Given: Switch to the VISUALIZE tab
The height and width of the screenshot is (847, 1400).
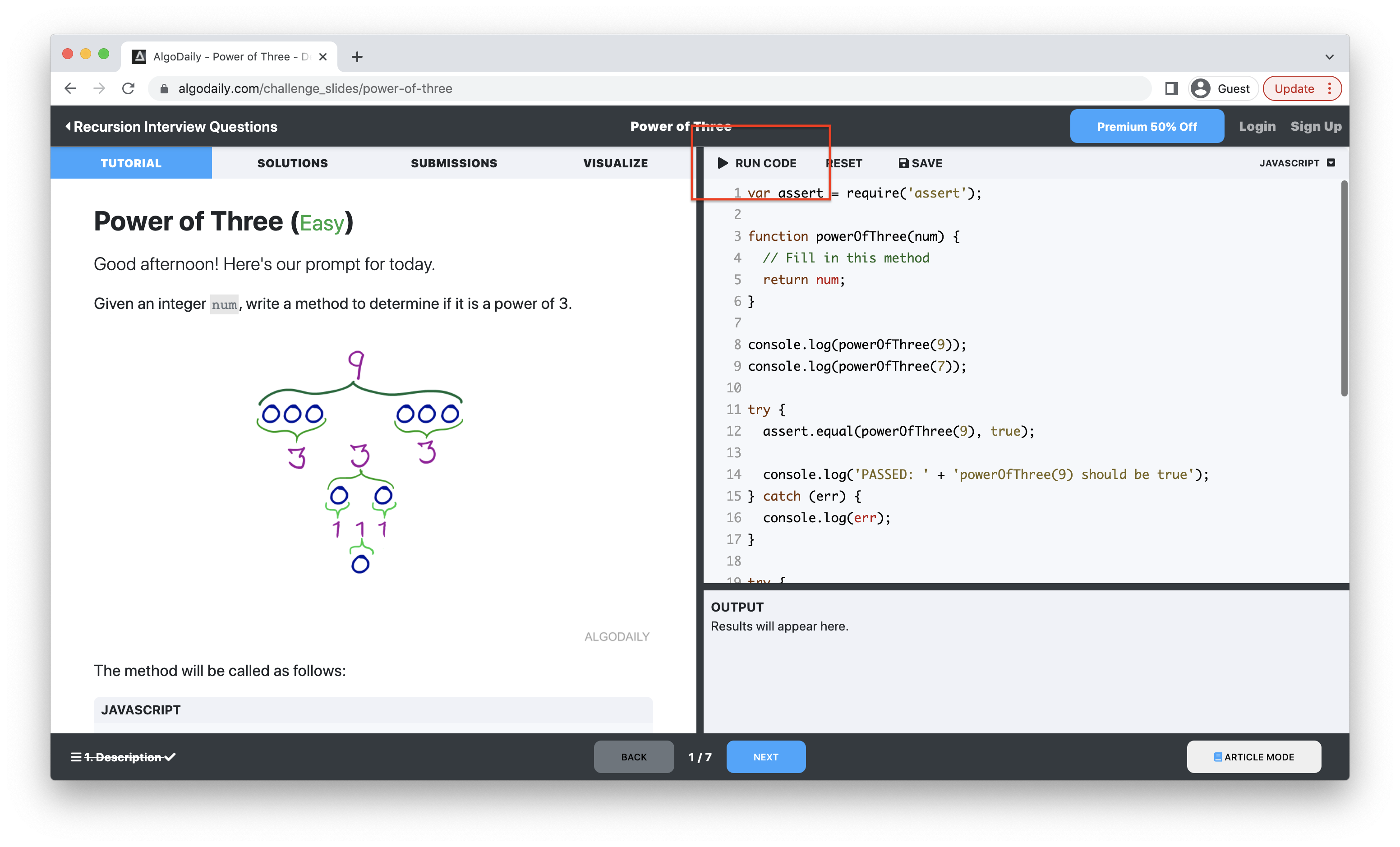Looking at the screenshot, I should [615, 163].
